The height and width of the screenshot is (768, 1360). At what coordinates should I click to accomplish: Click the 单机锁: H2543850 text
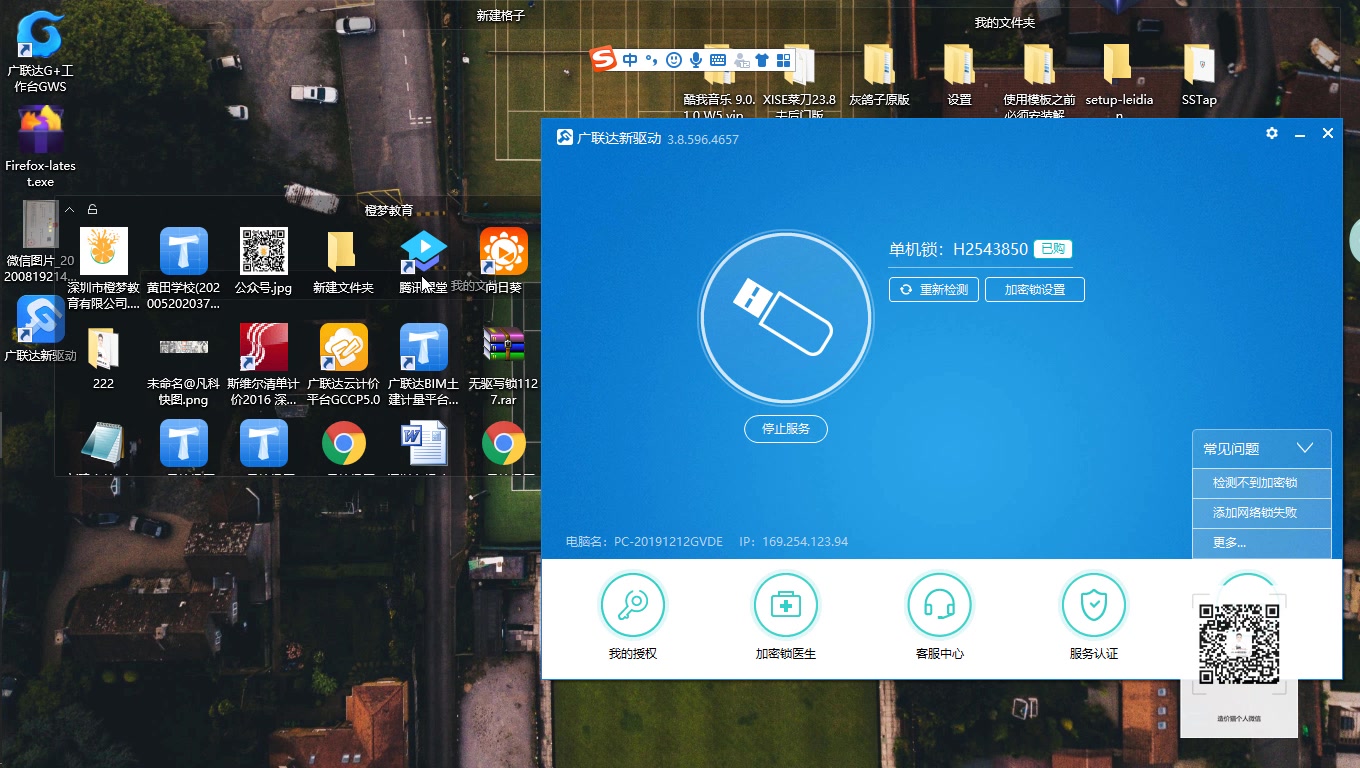(958, 249)
